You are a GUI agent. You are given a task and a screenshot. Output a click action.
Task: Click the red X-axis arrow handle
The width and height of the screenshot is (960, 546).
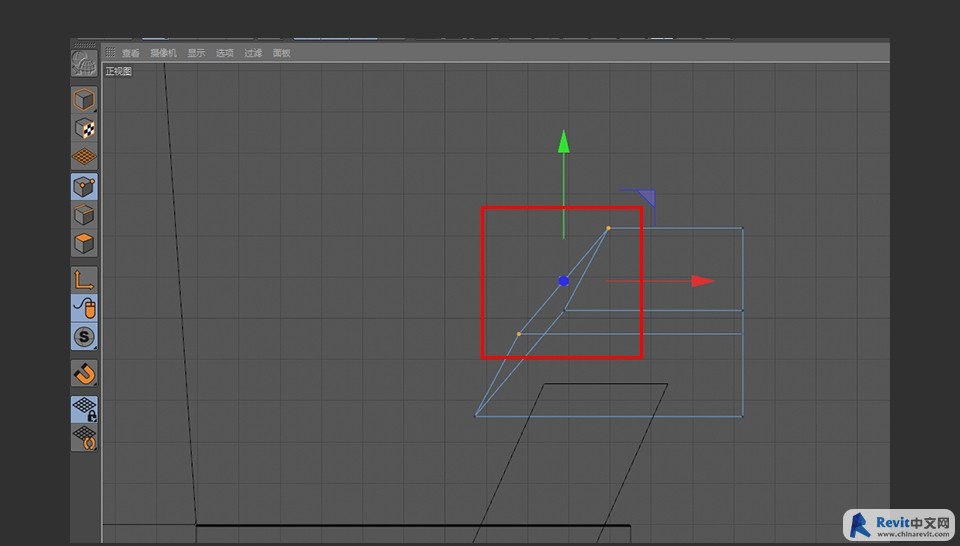(703, 281)
